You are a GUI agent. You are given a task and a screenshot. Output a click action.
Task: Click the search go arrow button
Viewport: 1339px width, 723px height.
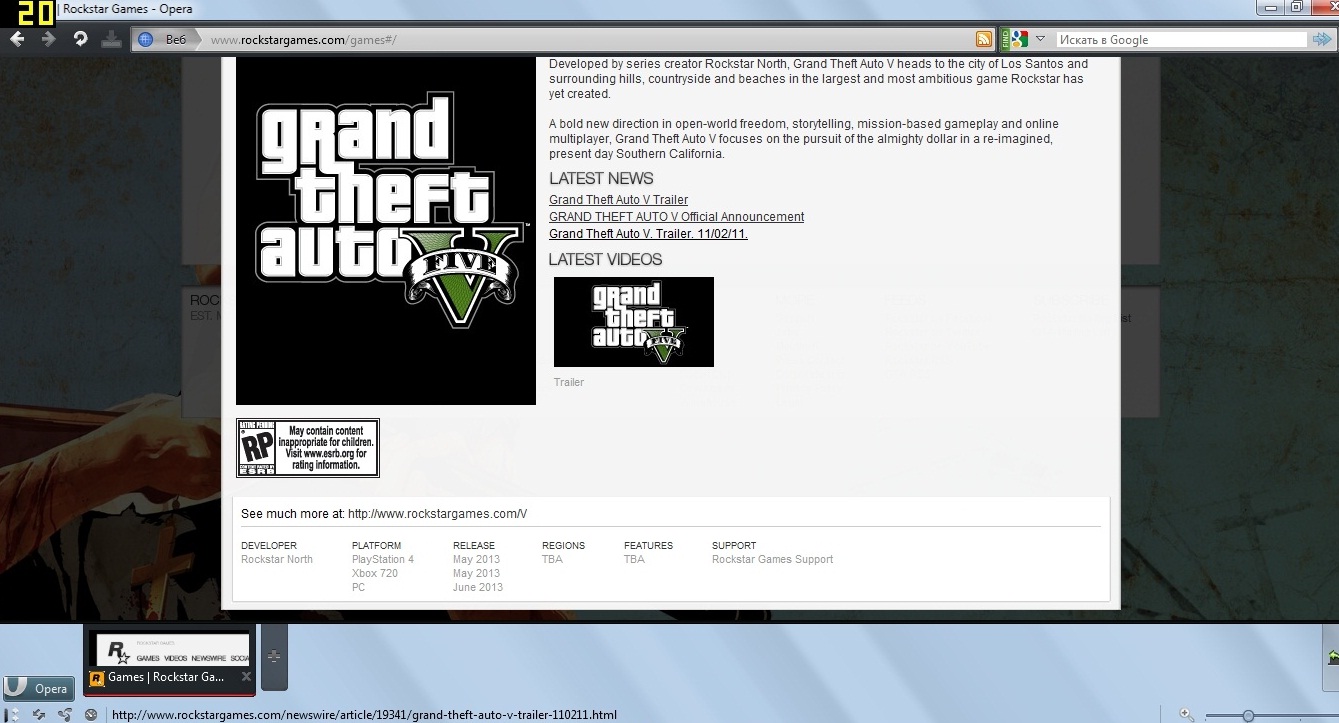tap(1322, 40)
